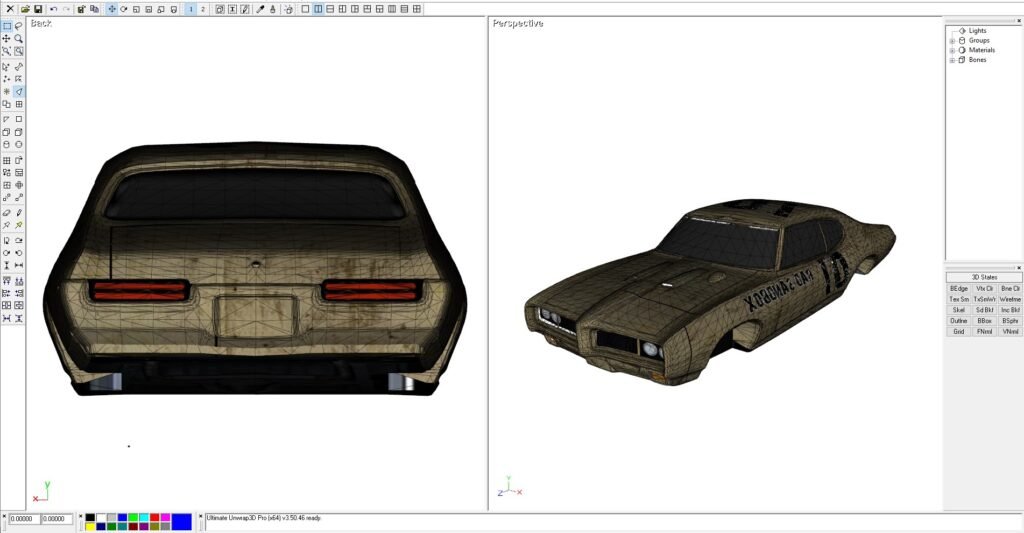The height and width of the screenshot is (533, 1024).
Task: Expand the Materials tree node
Action: (952, 50)
